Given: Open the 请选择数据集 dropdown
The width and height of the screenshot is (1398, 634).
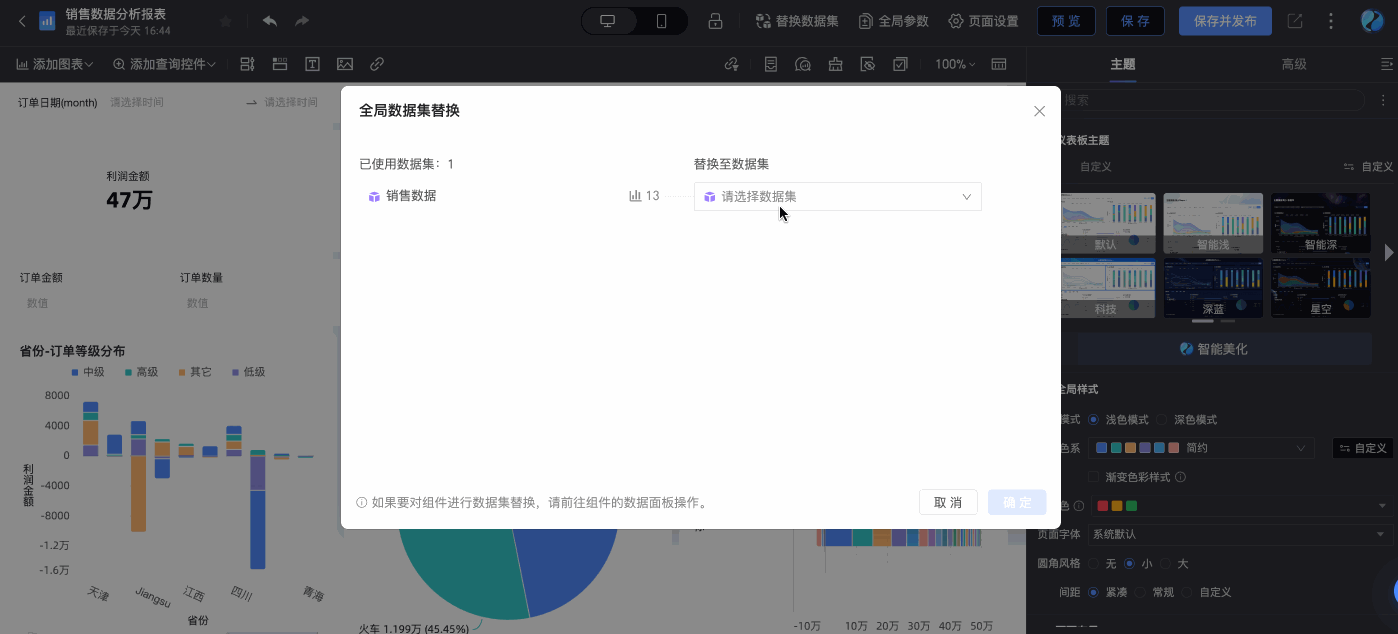Looking at the screenshot, I should (x=838, y=196).
